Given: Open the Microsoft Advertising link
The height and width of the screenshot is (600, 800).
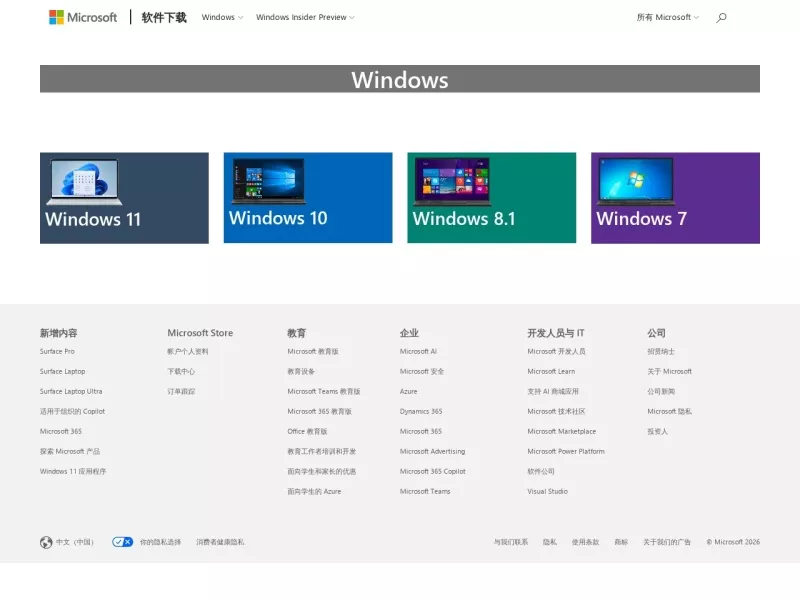Looking at the screenshot, I should click(x=432, y=452).
